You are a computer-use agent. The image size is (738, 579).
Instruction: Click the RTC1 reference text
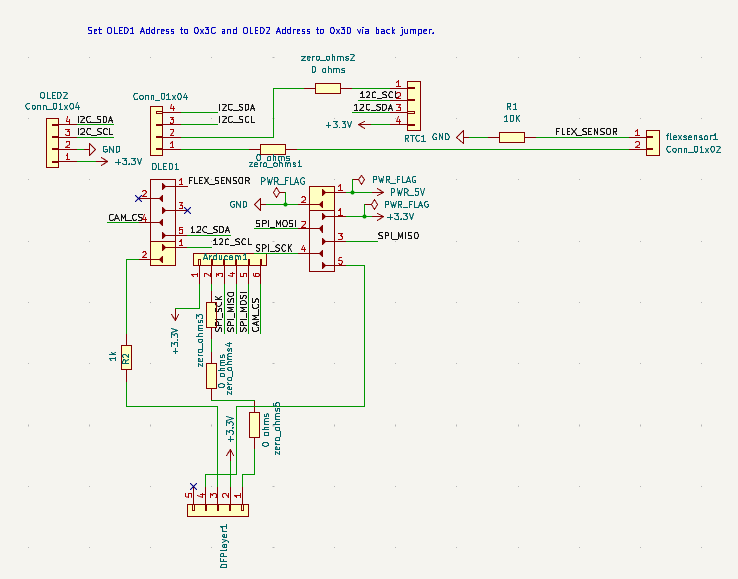(x=415, y=139)
